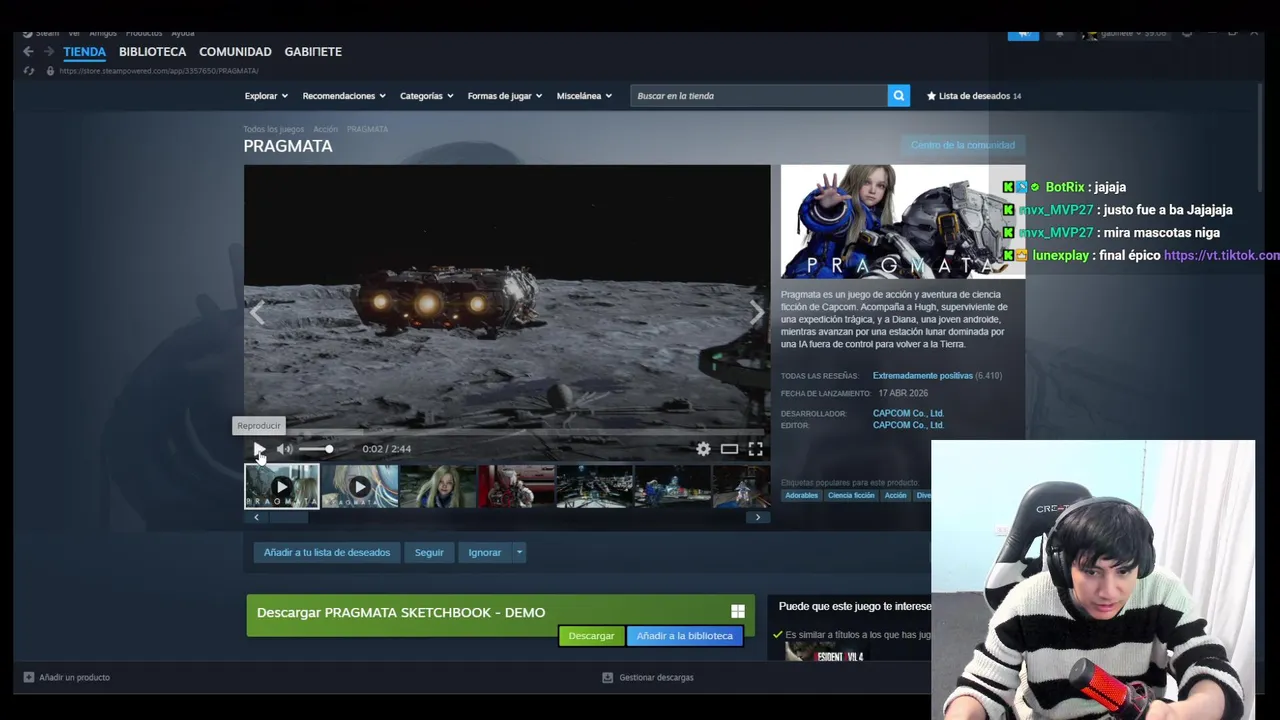Open Centro de la comunidad button
This screenshot has height=720, width=1280.
coord(962,145)
